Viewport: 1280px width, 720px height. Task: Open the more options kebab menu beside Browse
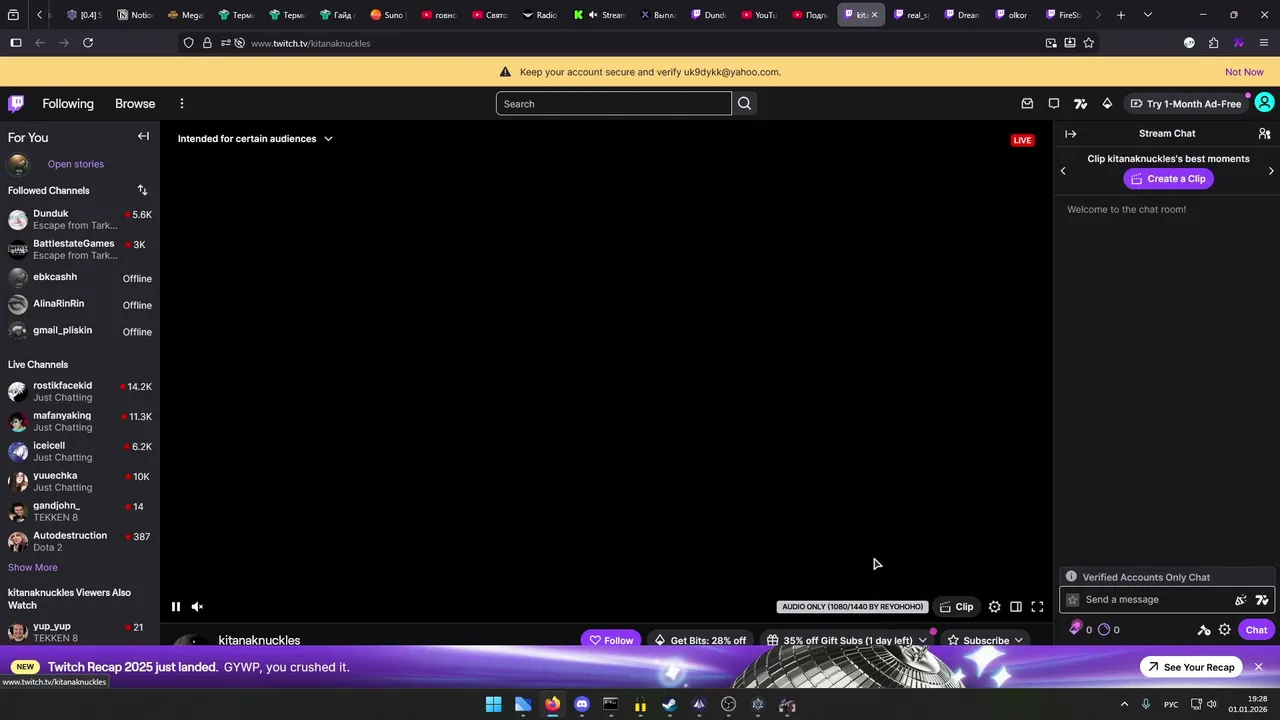coord(182,104)
